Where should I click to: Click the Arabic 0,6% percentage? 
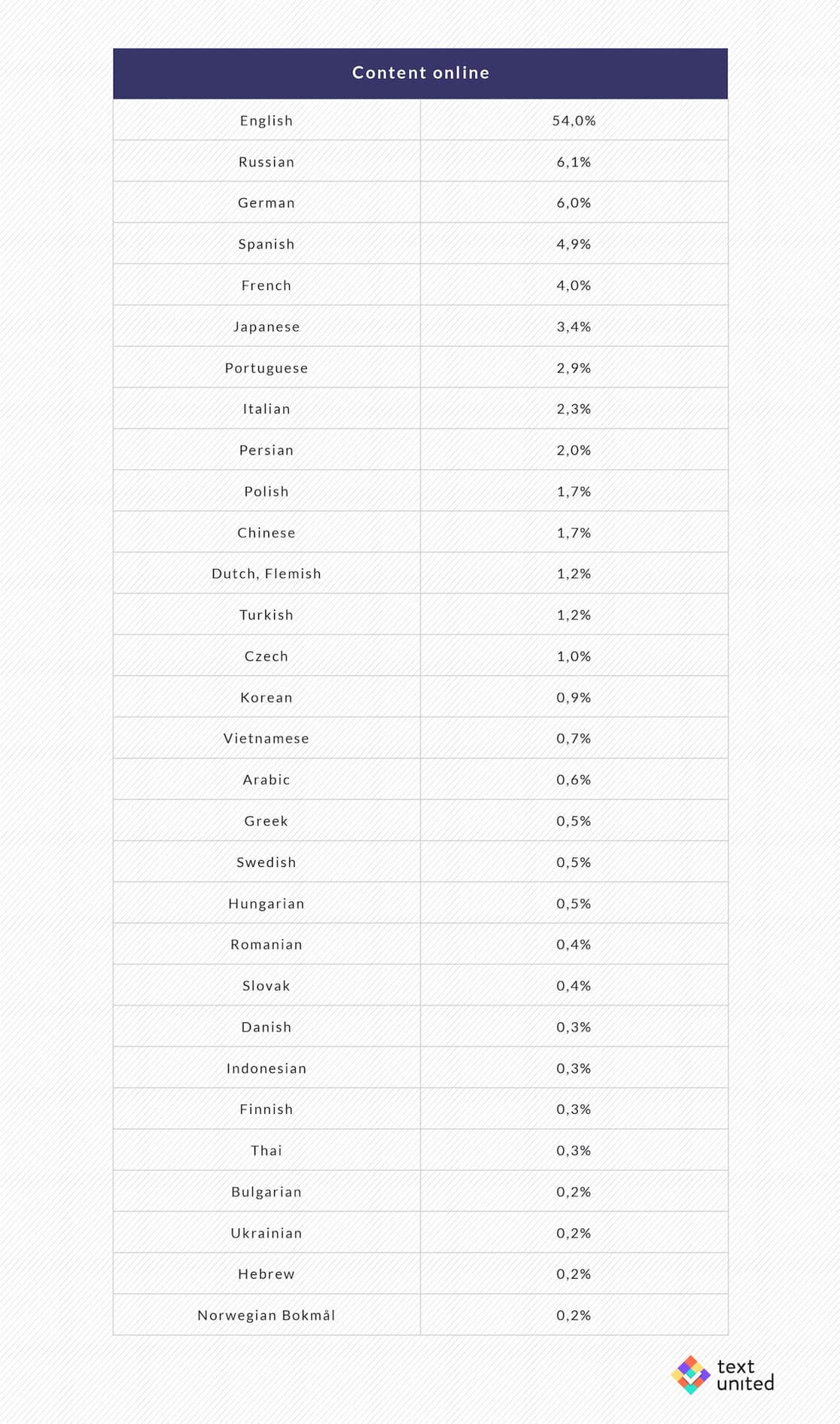pos(574,780)
